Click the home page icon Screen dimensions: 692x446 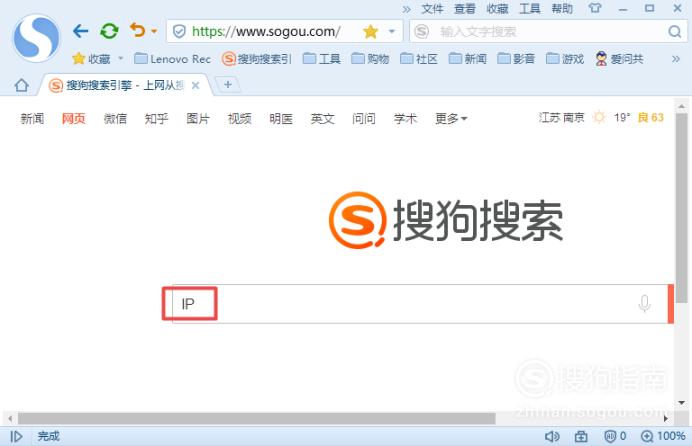[21, 85]
